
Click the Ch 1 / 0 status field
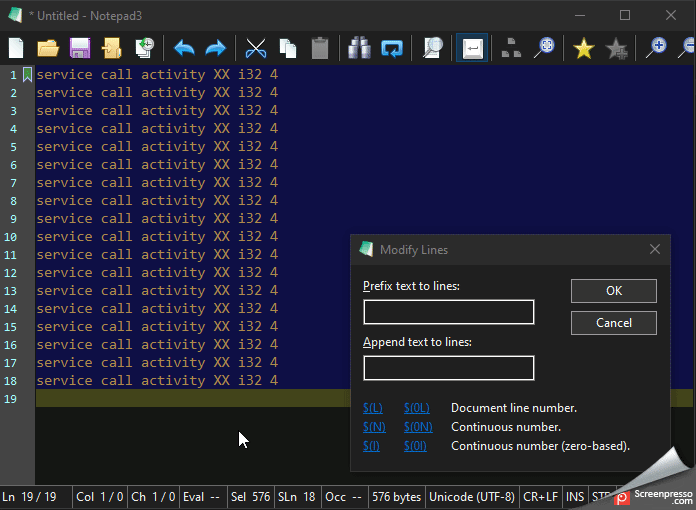click(x=153, y=497)
